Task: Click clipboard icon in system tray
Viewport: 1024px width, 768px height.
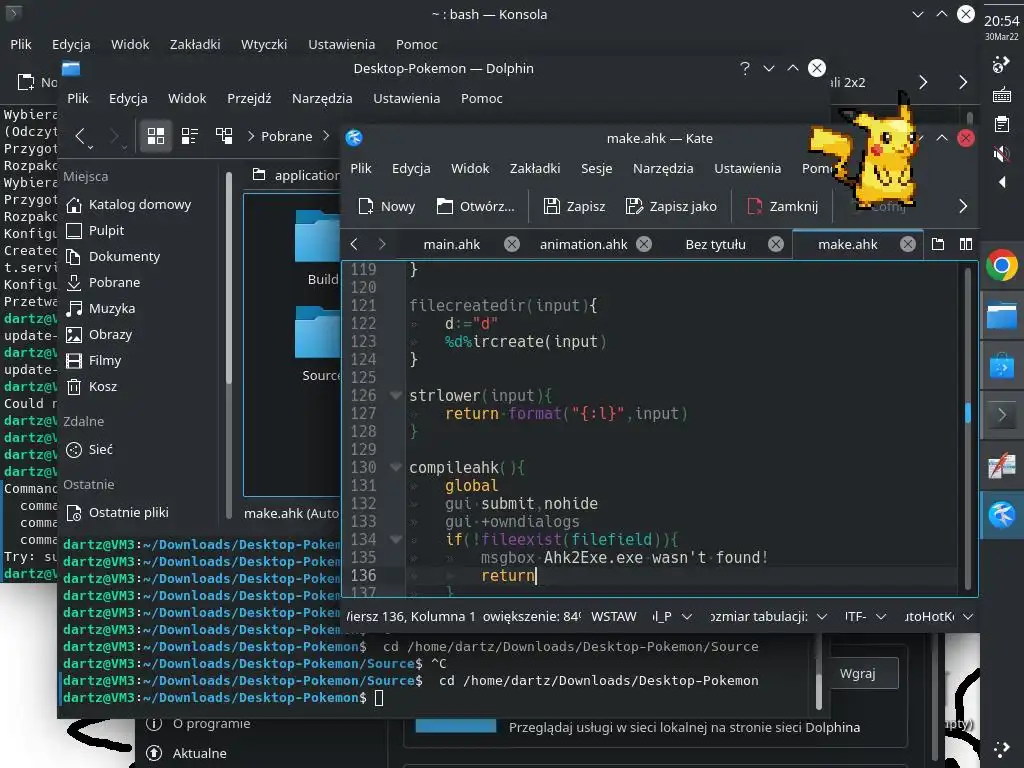Action: (1001, 124)
